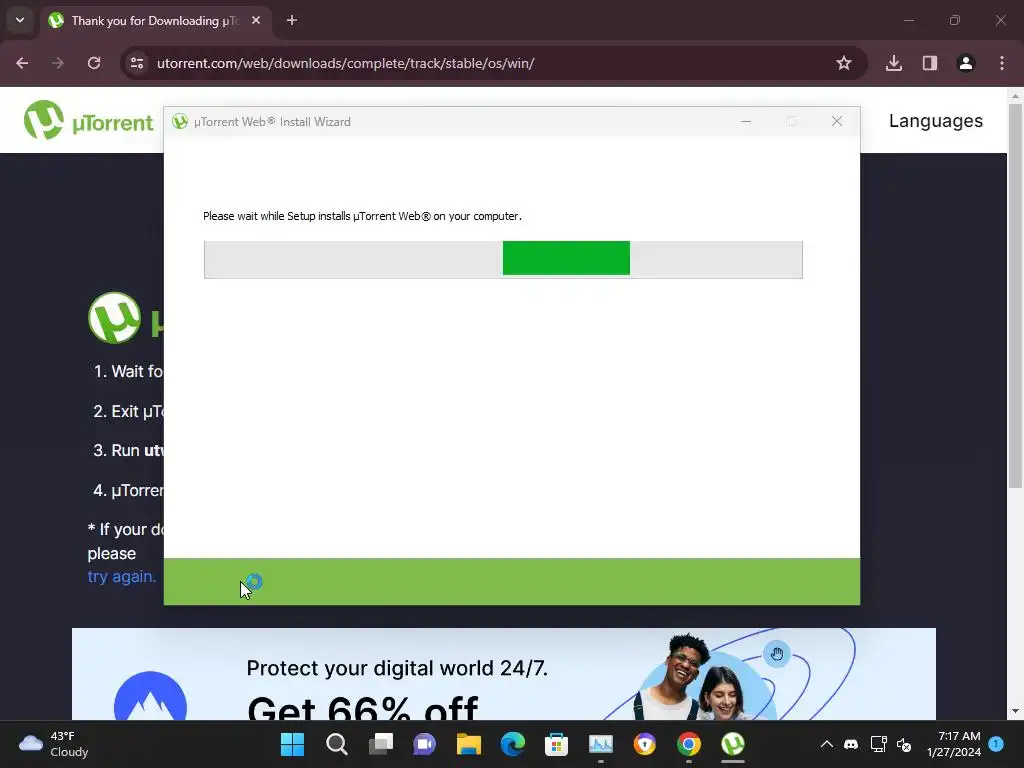The width and height of the screenshot is (1024, 768).
Task: Open the resource monitor graph app in taskbar
Action: 601,744
